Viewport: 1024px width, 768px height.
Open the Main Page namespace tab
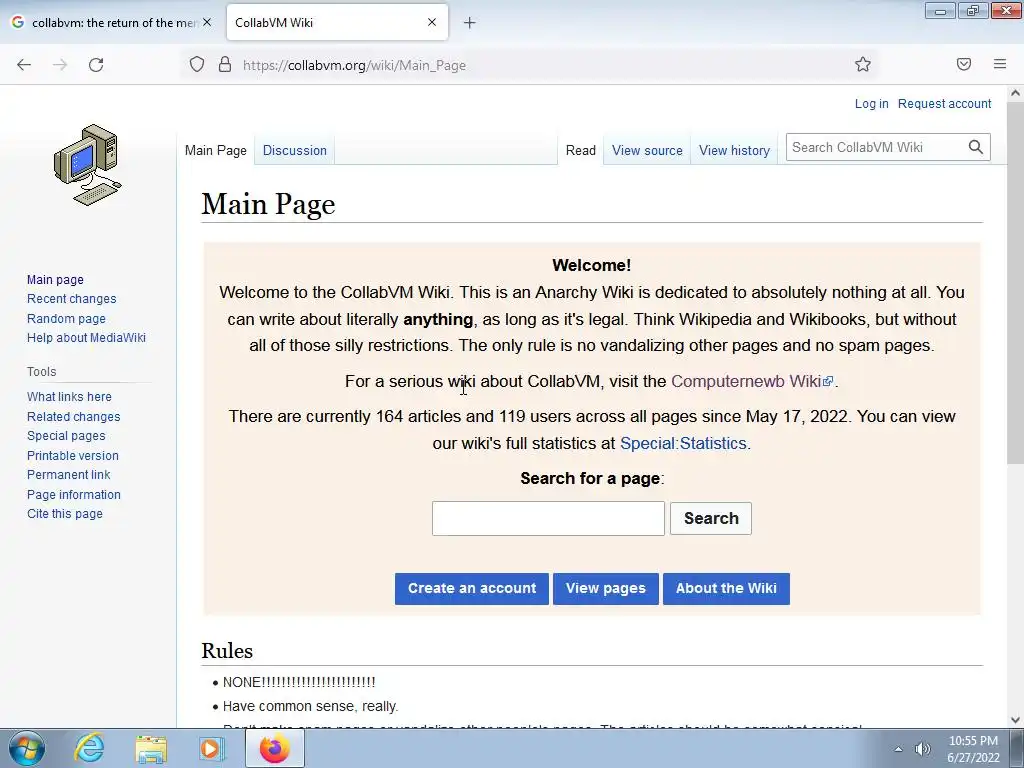click(216, 150)
